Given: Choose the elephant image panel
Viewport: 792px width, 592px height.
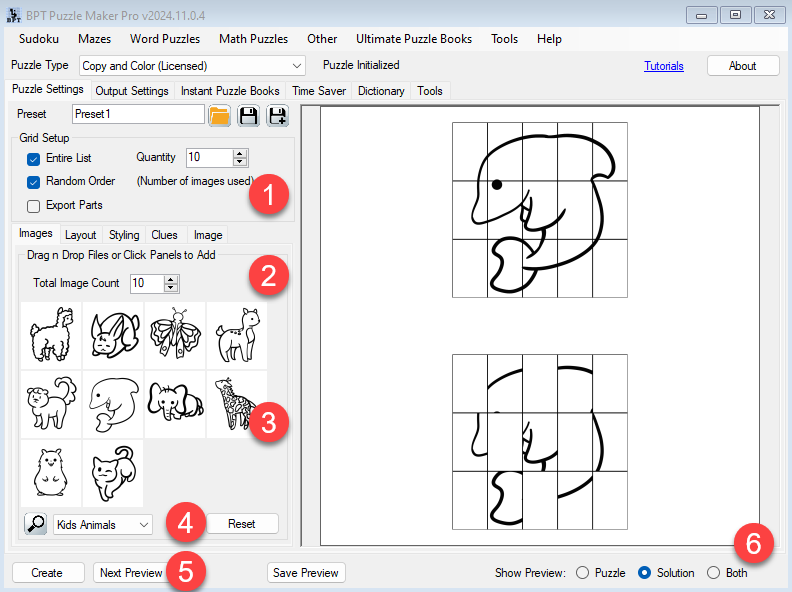Looking at the screenshot, I should click(x=175, y=404).
